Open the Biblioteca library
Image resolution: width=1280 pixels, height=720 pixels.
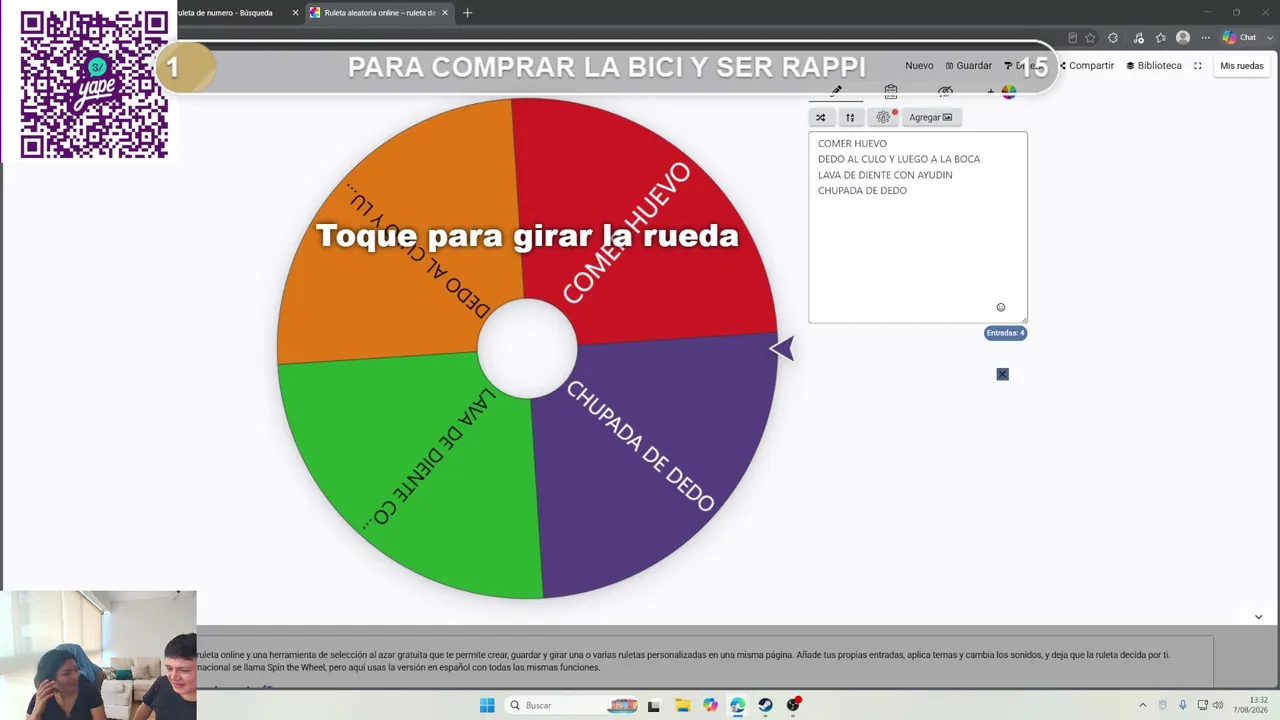(x=1154, y=66)
